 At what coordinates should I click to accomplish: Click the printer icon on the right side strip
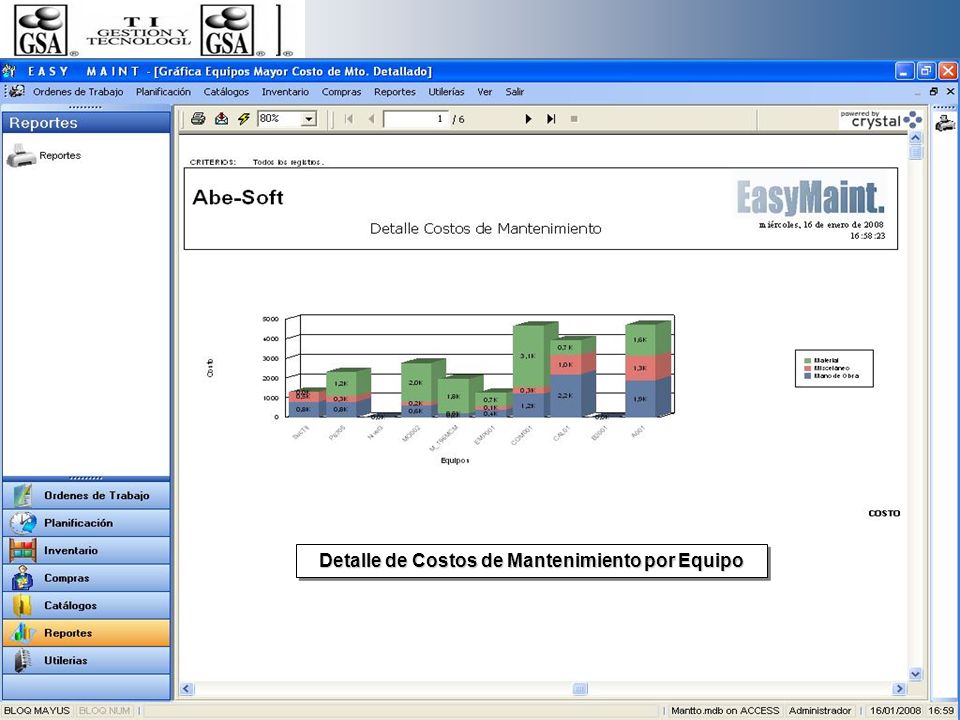coord(945,123)
